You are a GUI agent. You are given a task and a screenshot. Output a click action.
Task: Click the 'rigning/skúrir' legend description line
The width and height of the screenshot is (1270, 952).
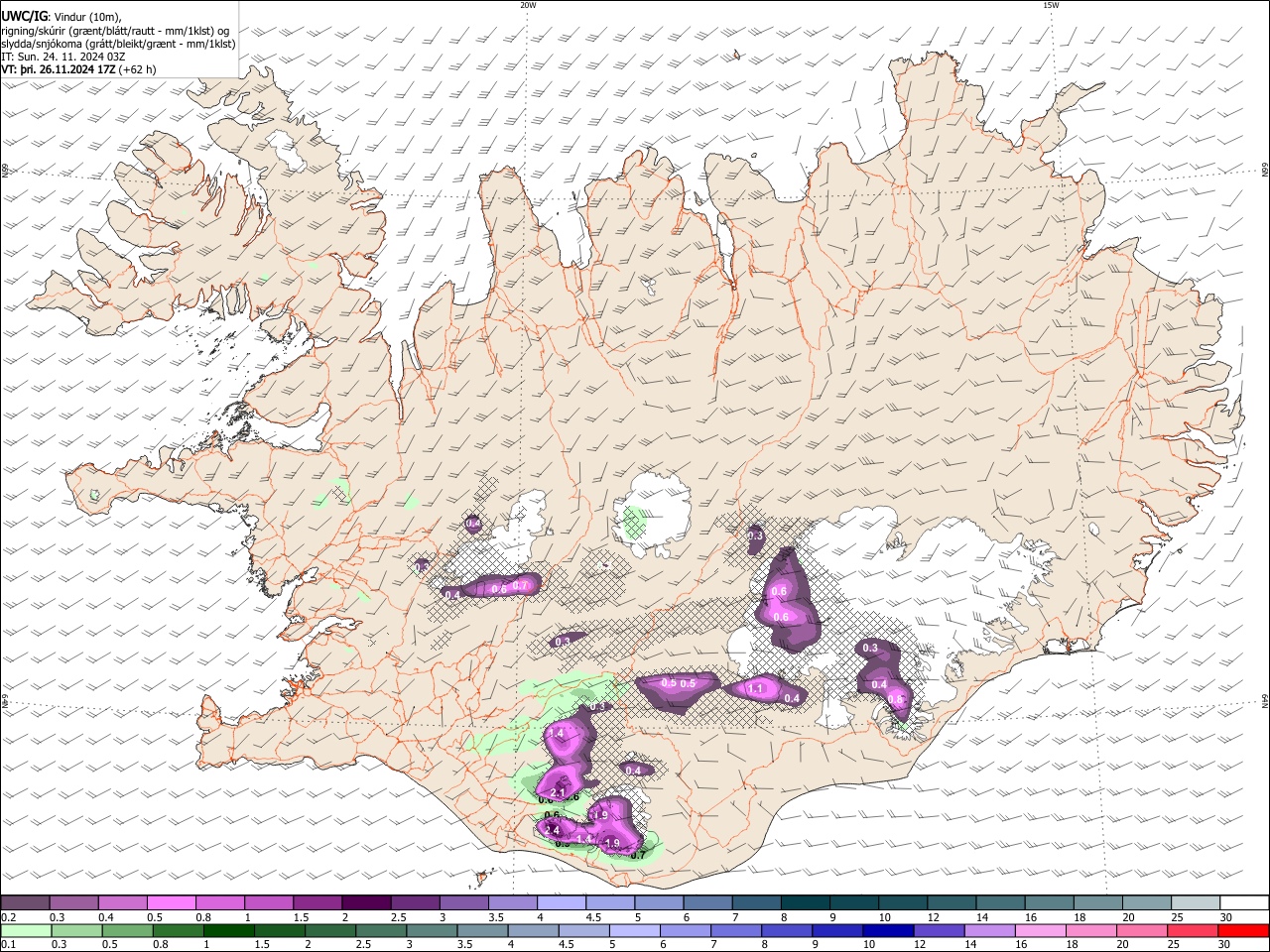[x=115, y=30]
